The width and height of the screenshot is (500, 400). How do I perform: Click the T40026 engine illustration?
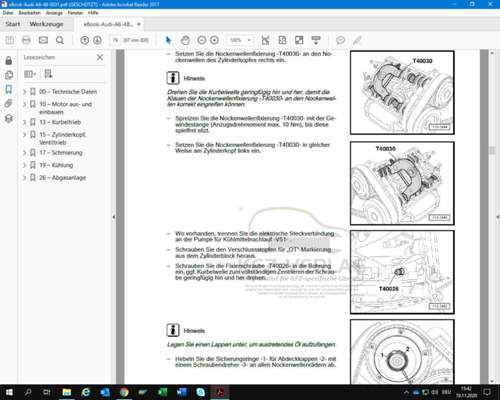[x=402, y=272]
